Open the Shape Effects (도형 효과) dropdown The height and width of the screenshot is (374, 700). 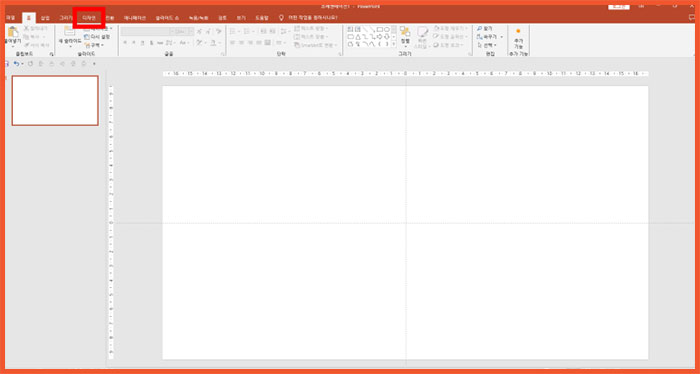coord(449,45)
